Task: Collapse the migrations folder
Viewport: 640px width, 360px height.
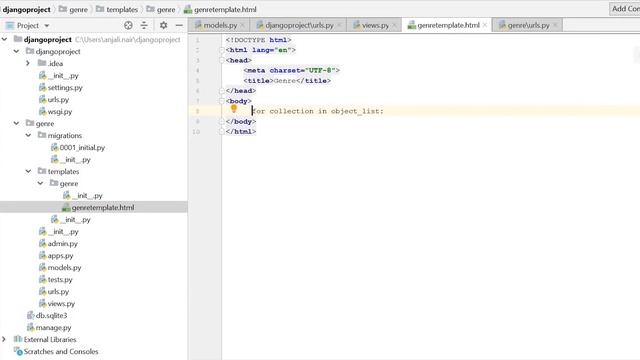Action: click(28, 135)
